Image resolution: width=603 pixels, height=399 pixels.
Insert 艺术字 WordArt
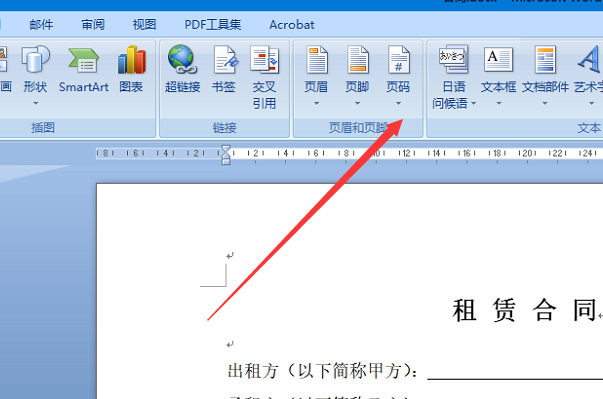click(588, 70)
